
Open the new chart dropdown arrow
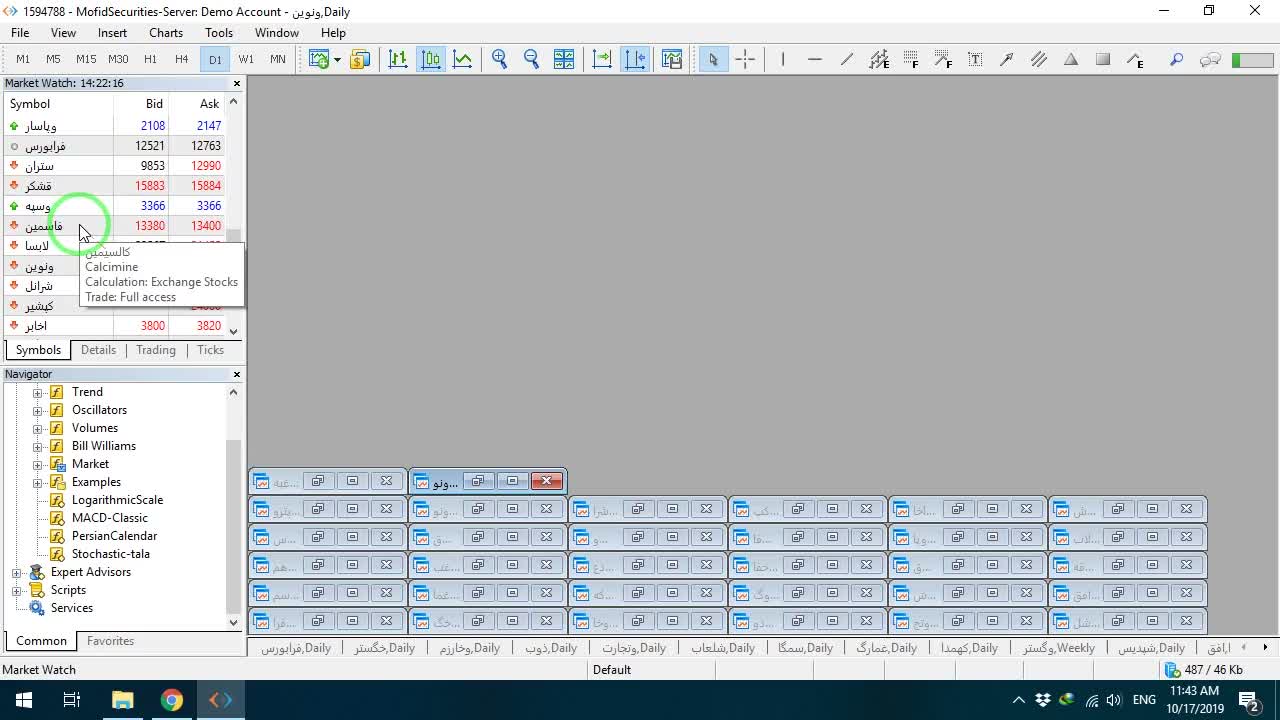coord(337,60)
